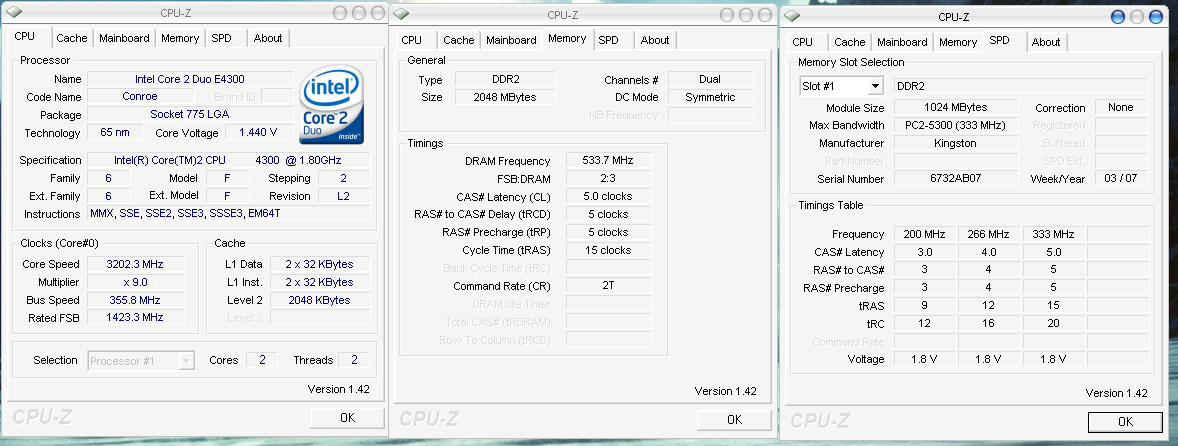Image resolution: width=1178 pixels, height=446 pixels.
Task: Click the 03 / 07 week/year value
Action: click(1121, 179)
